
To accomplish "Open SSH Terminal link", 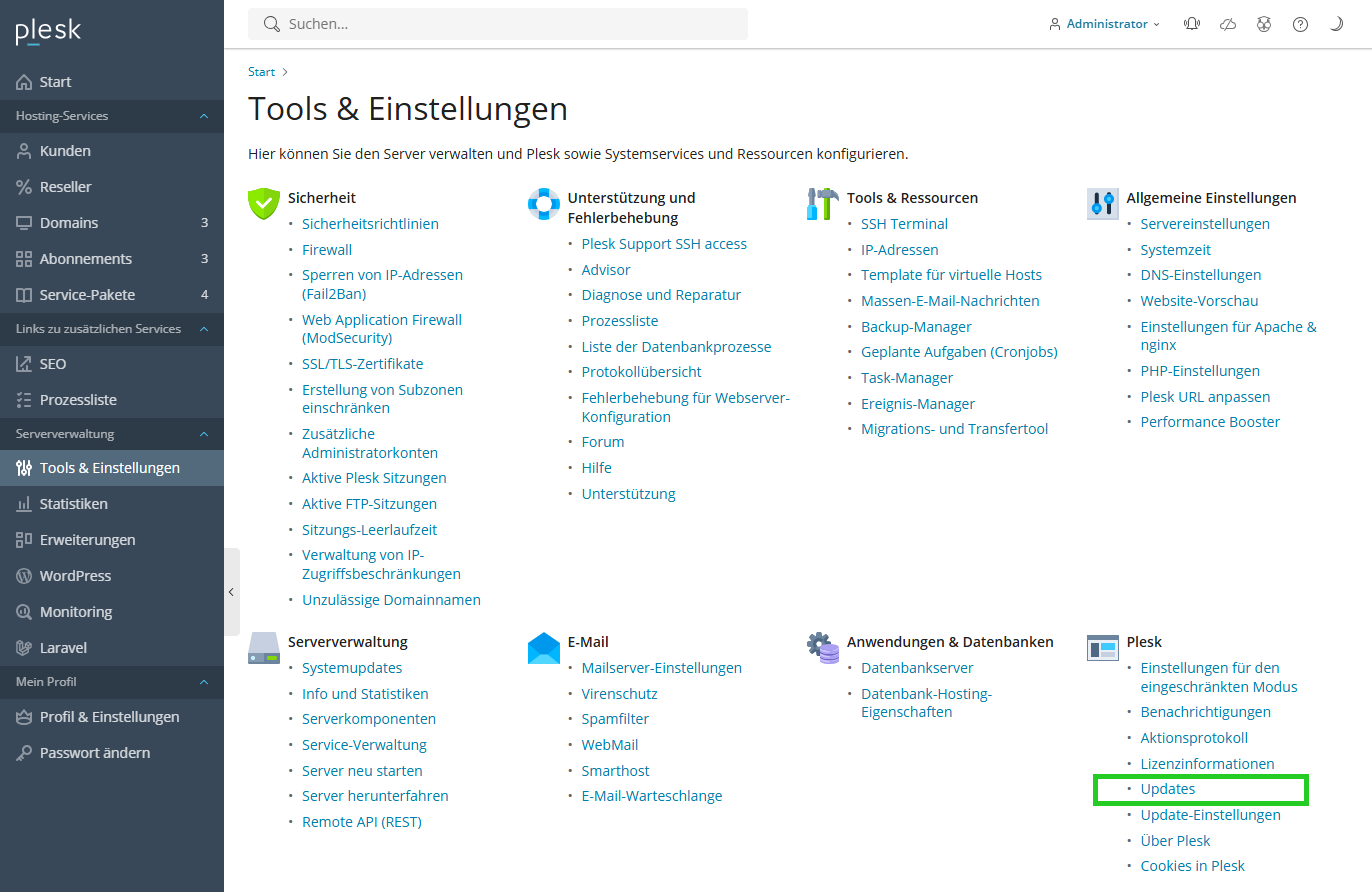I will tap(904, 224).
